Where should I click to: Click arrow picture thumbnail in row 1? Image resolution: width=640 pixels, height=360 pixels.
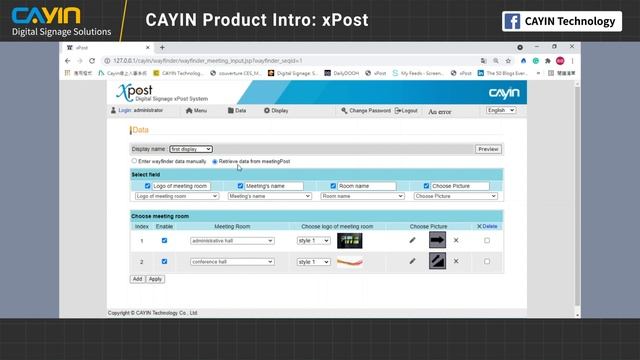click(437, 240)
